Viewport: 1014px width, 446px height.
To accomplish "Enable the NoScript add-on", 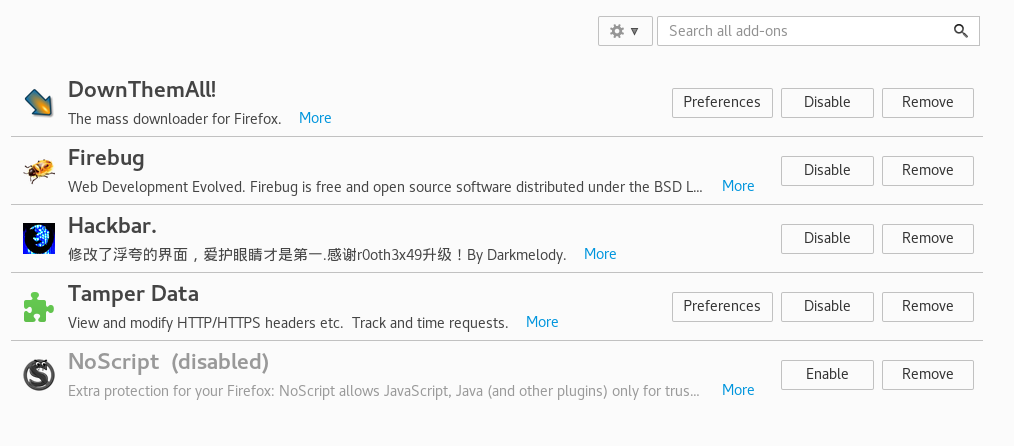I will click(x=827, y=374).
